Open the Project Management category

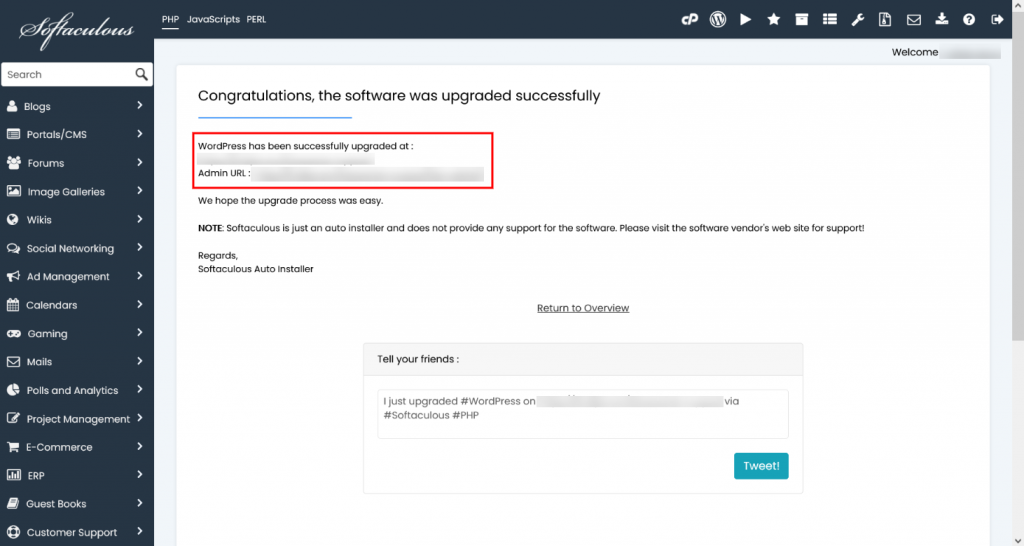click(76, 419)
